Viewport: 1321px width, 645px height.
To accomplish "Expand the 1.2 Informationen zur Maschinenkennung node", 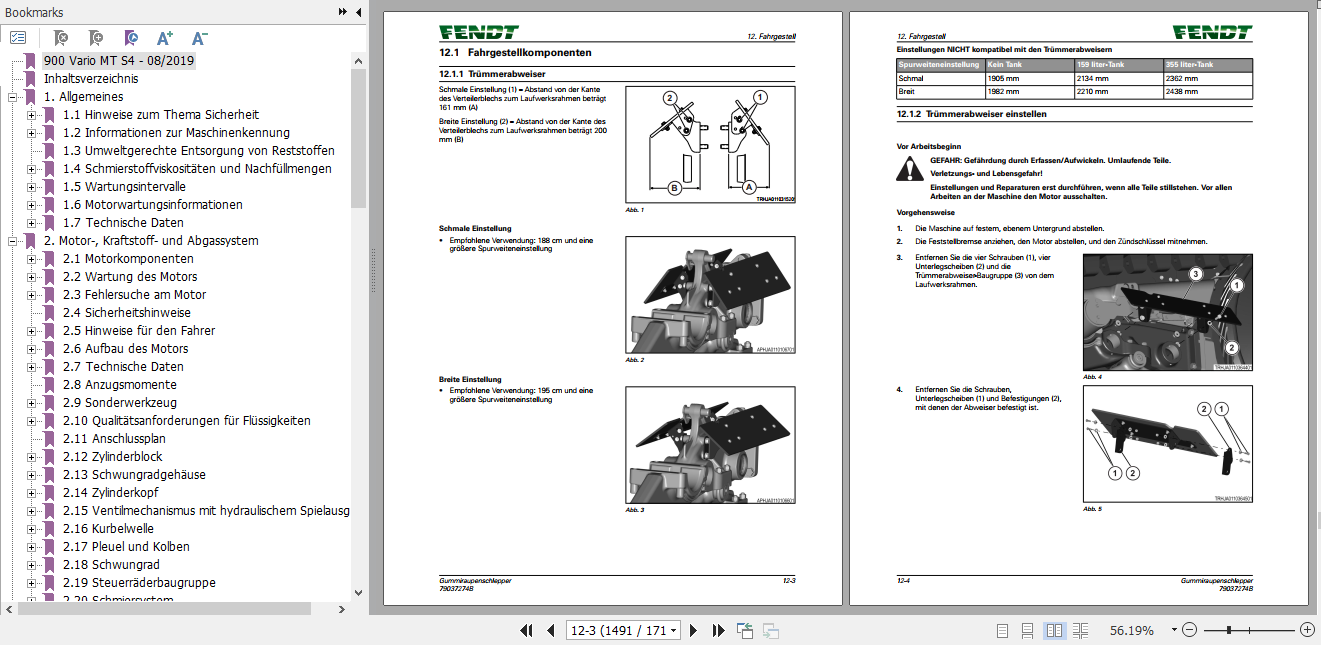I will click(x=31, y=133).
